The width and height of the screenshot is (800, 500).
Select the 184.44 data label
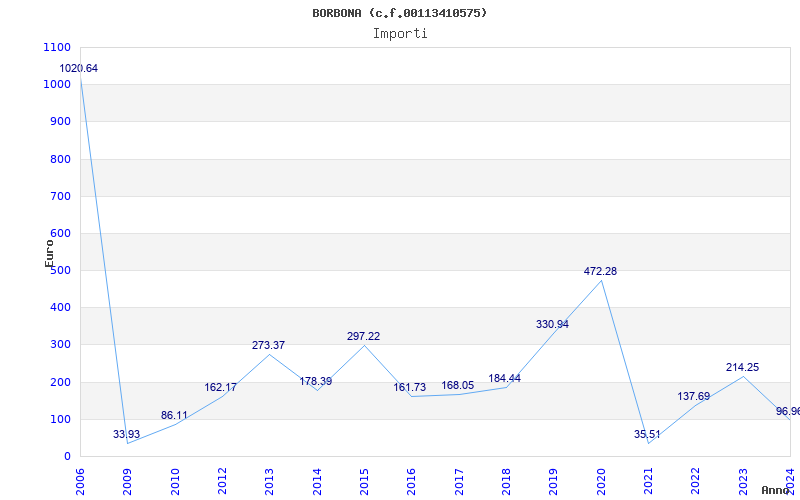click(x=505, y=379)
